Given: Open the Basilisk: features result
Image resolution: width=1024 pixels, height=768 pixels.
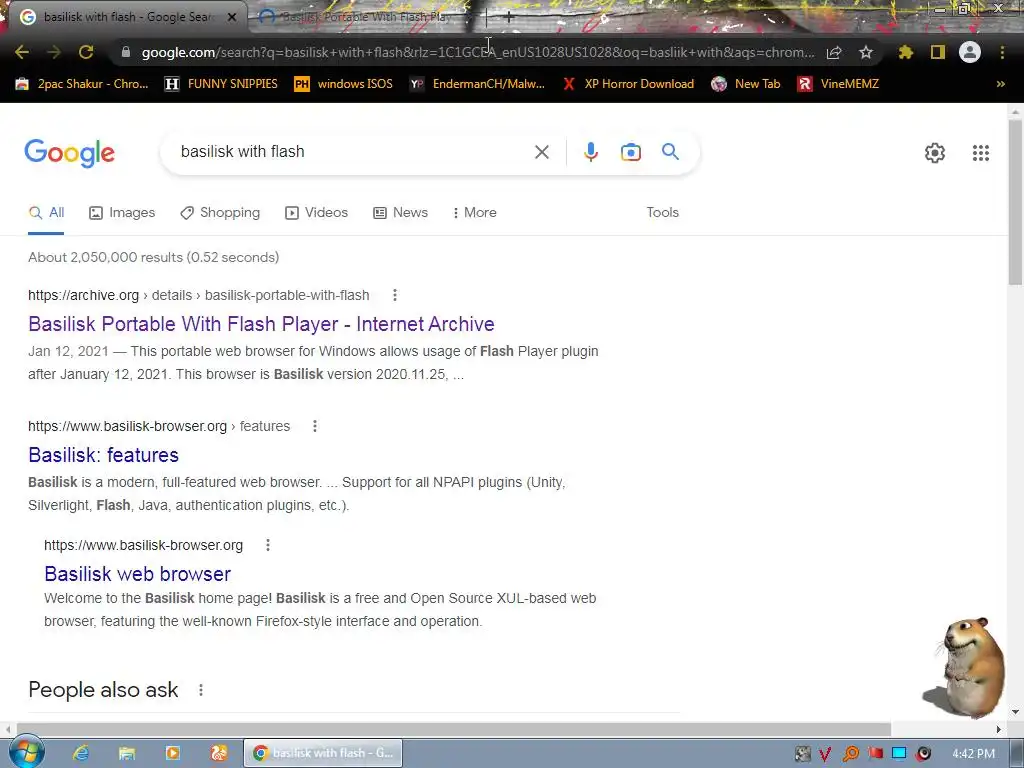Looking at the screenshot, I should (x=103, y=455).
